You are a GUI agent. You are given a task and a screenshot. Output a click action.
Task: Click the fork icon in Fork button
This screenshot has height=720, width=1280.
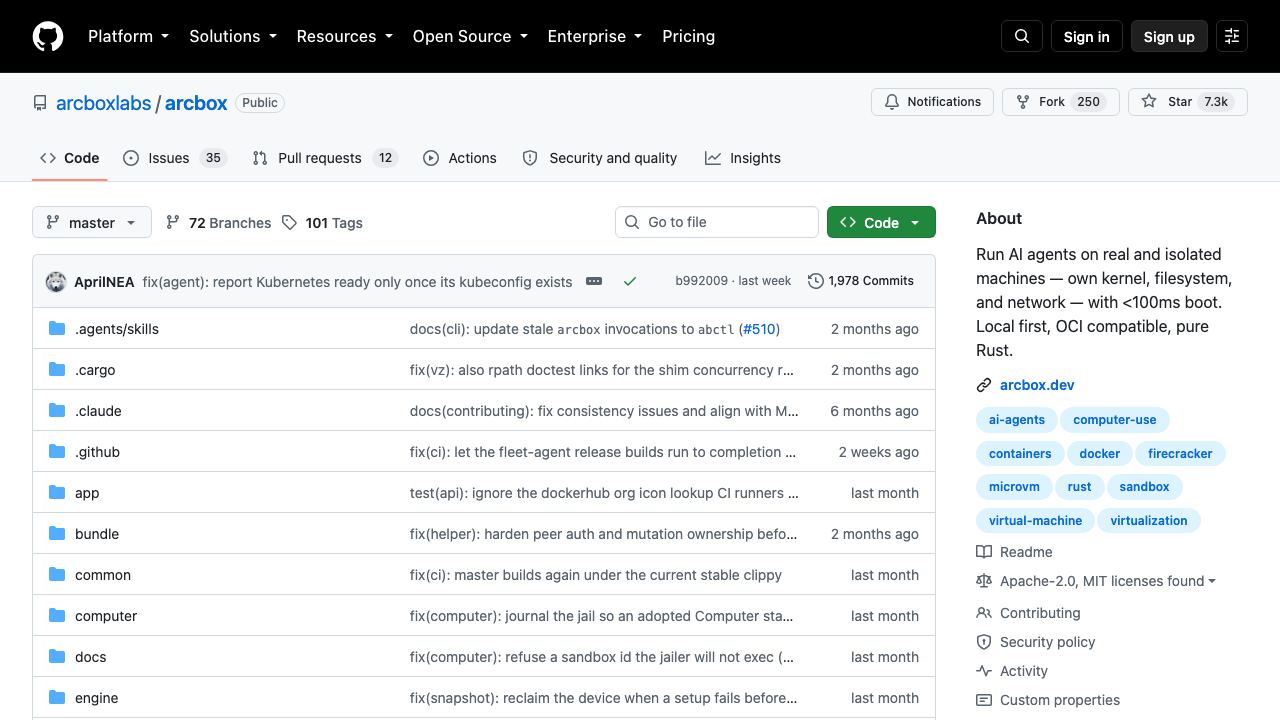pyautogui.click(x=1023, y=102)
